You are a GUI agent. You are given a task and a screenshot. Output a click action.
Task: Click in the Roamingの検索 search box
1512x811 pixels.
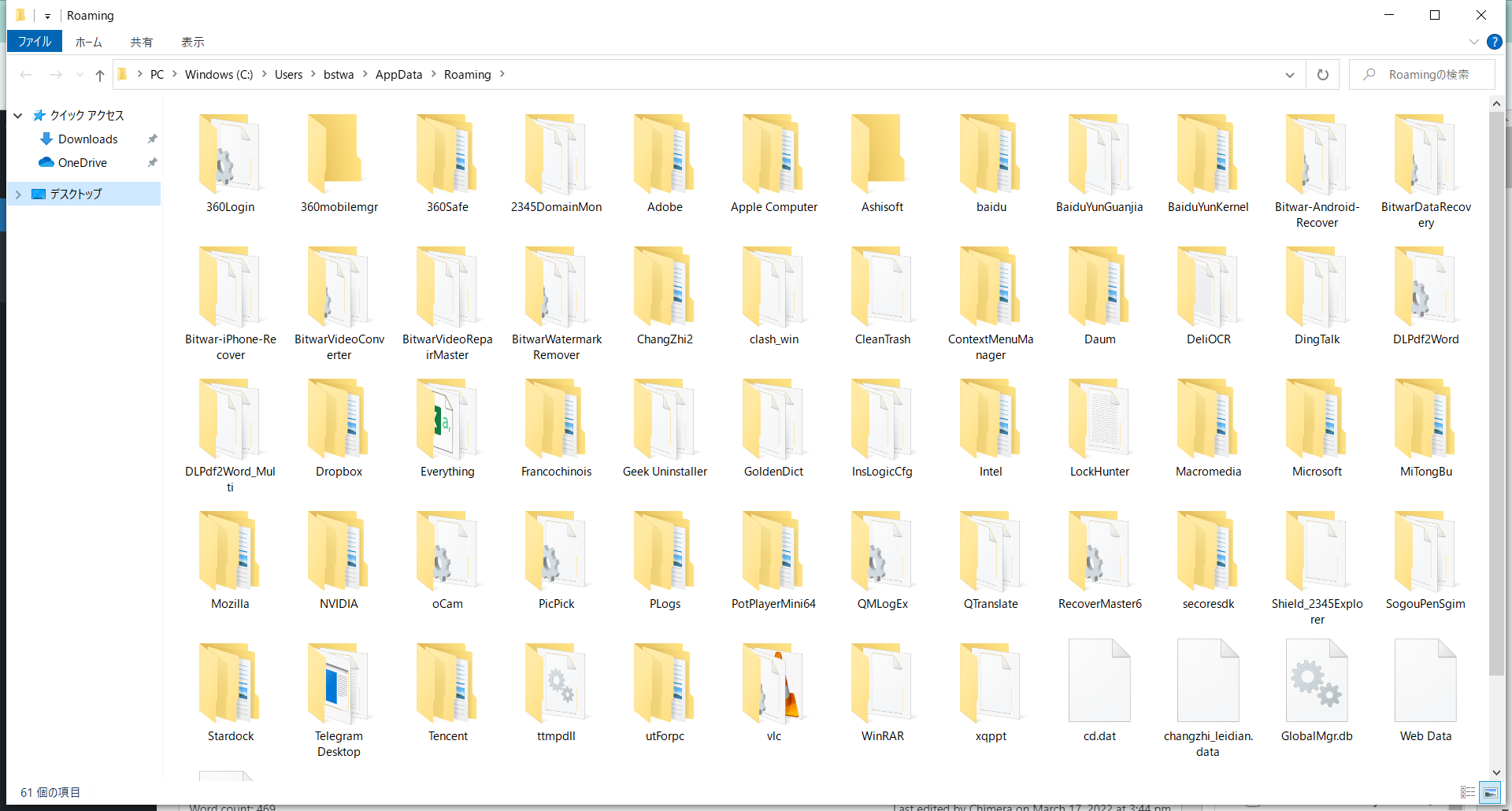tap(1422, 75)
